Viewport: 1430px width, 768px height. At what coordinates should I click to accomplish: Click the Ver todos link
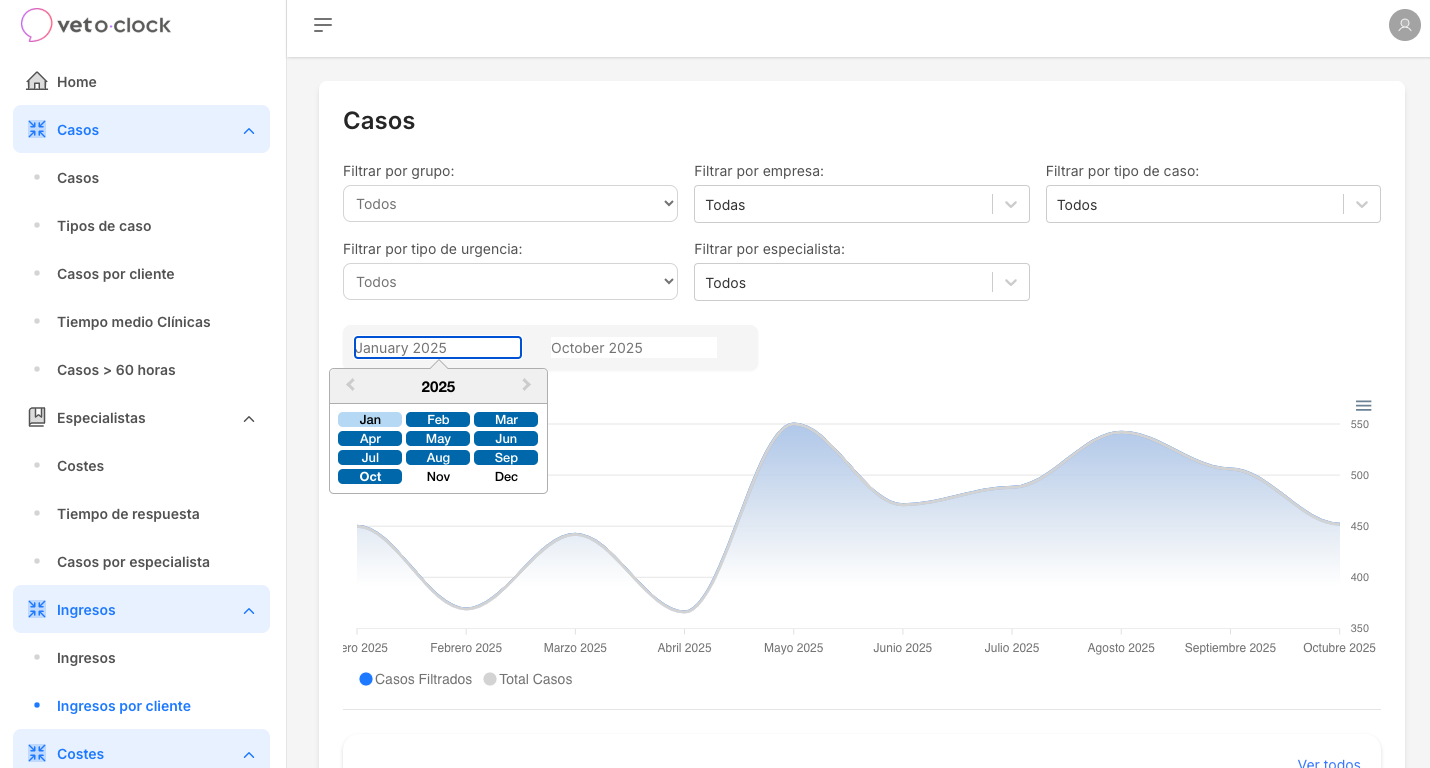coord(1328,762)
